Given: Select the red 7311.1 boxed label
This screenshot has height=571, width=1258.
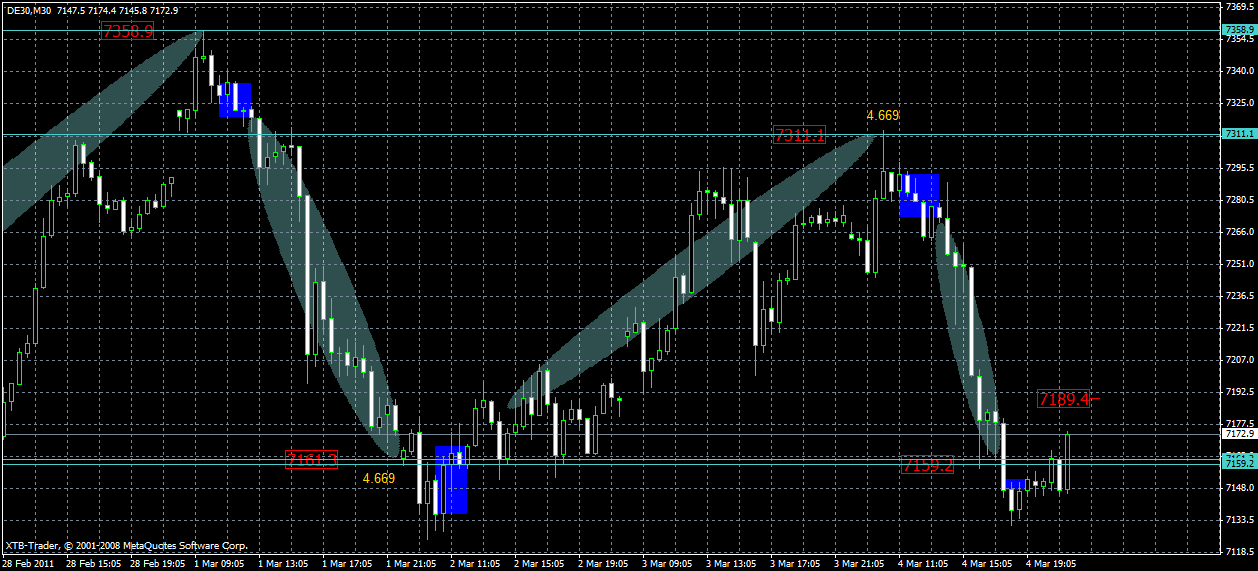Looking at the screenshot, I should click(x=799, y=135).
